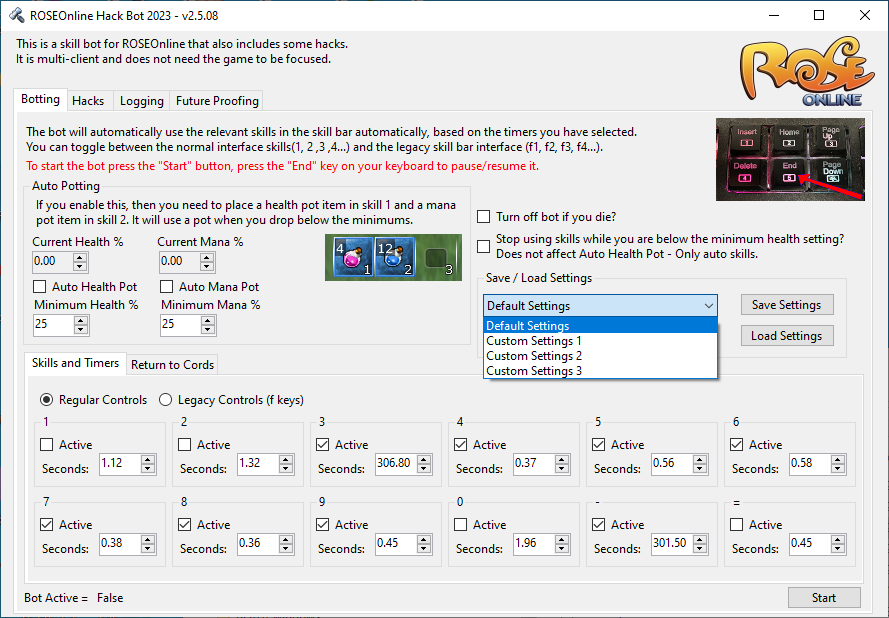Adjust the Minimum Mana % spinner arrows
This screenshot has width=889, height=618.
coord(208,325)
